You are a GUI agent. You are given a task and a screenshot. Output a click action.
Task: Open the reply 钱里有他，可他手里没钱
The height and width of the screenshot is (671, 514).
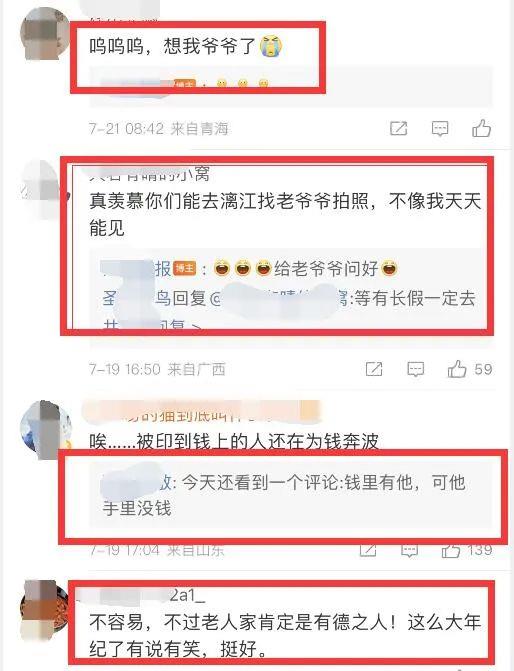pyautogui.click(x=284, y=495)
